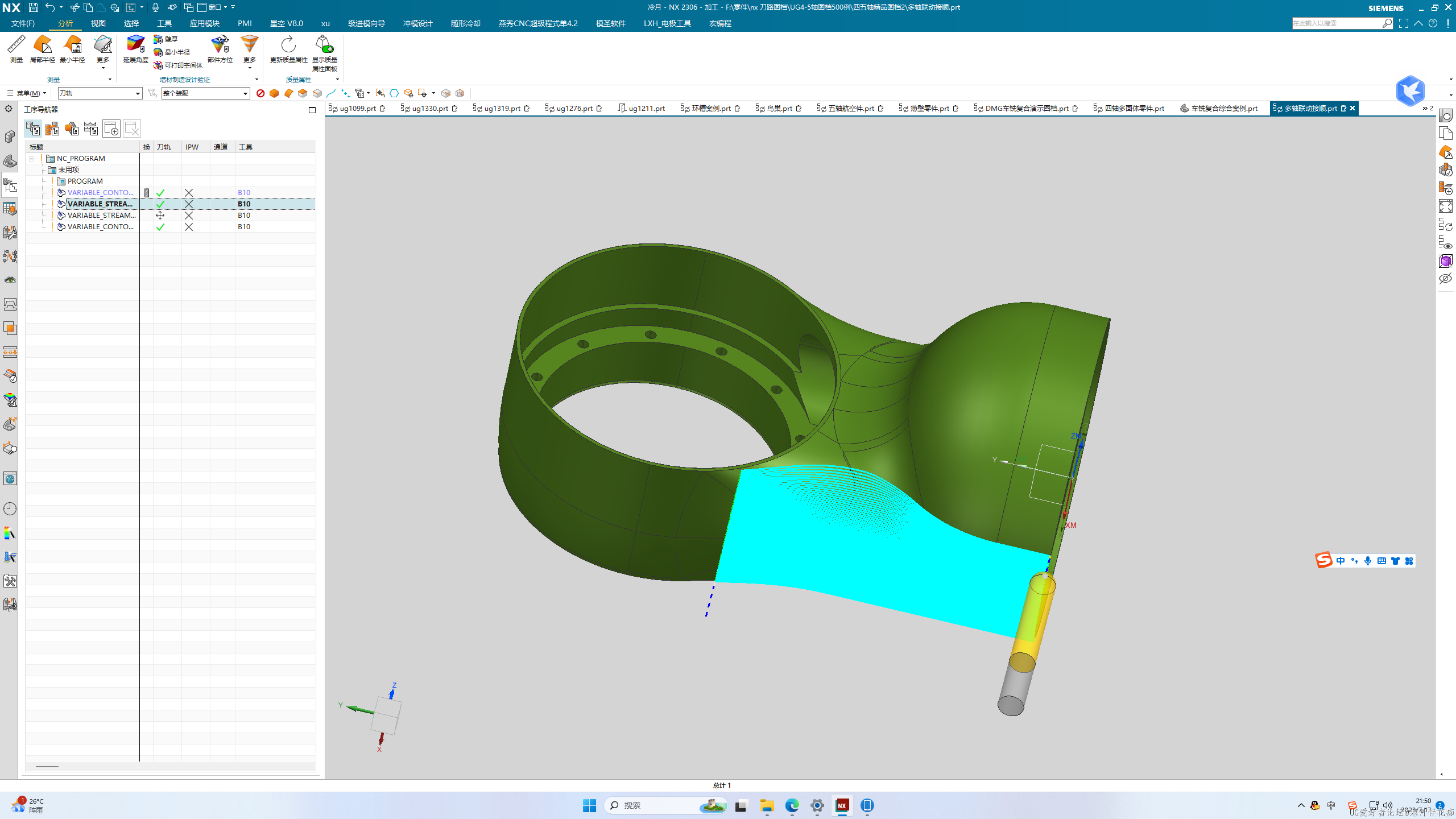Open Microsoft Edge from the taskbar
The image size is (1456, 819).
(x=792, y=805)
